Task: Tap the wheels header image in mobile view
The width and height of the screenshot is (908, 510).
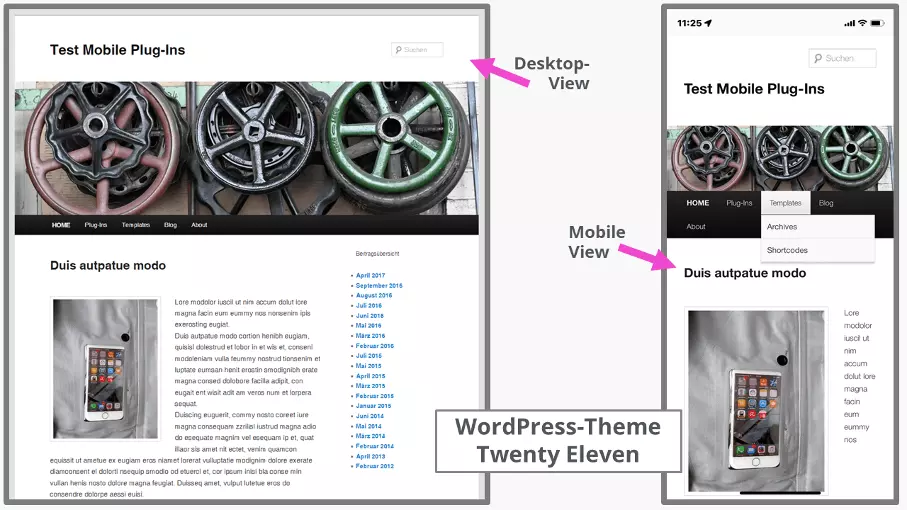Action: (778, 158)
